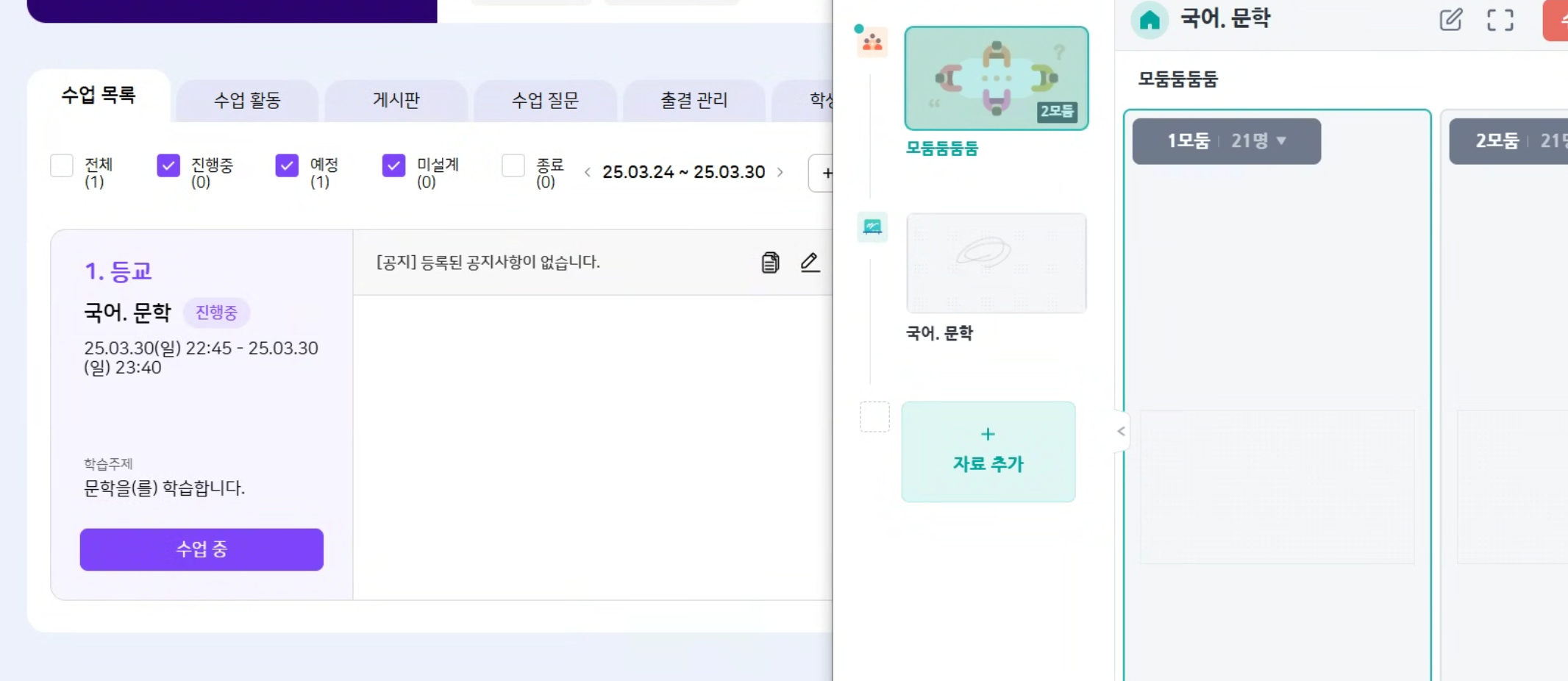Switch to the 수업 활동 tab
Viewport: 1568px width, 681px height.
tap(247, 101)
